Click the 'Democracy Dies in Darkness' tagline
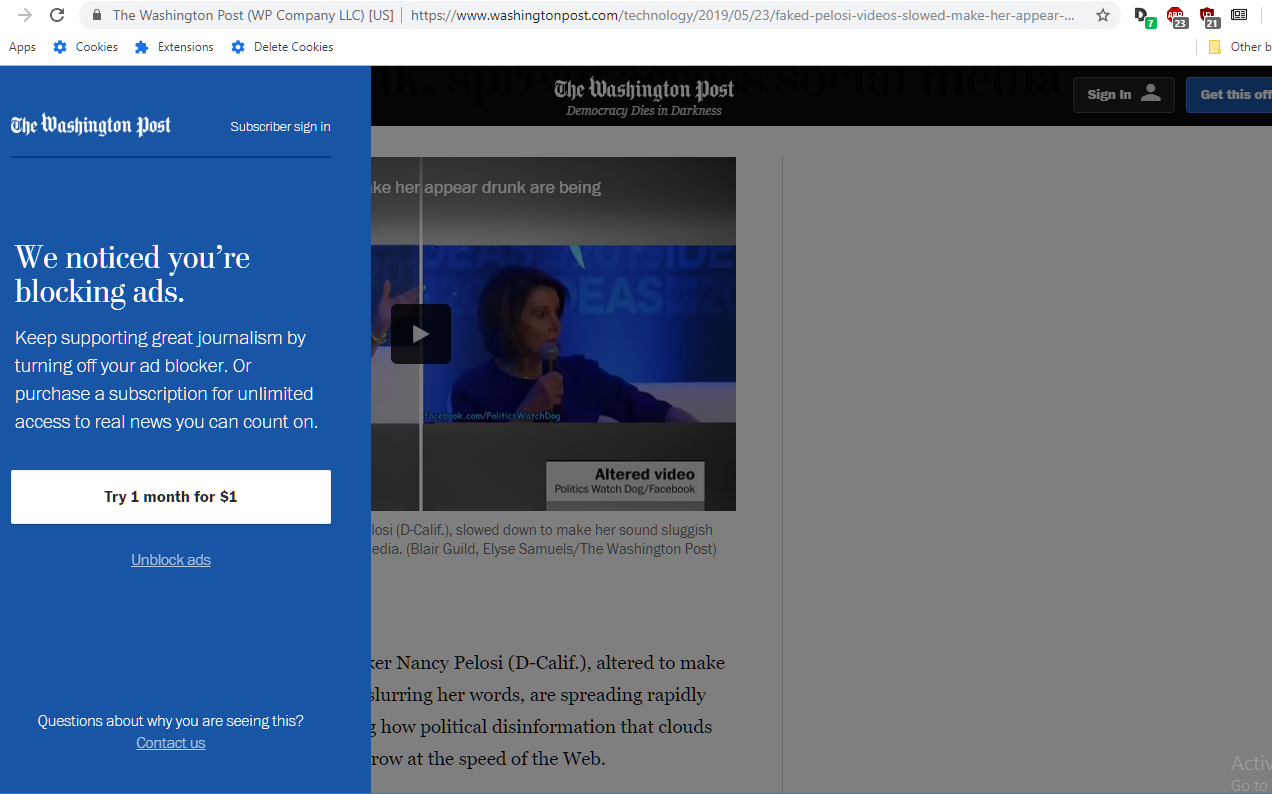This screenshot has width=1272, height=794. click(x=644, y=111)
